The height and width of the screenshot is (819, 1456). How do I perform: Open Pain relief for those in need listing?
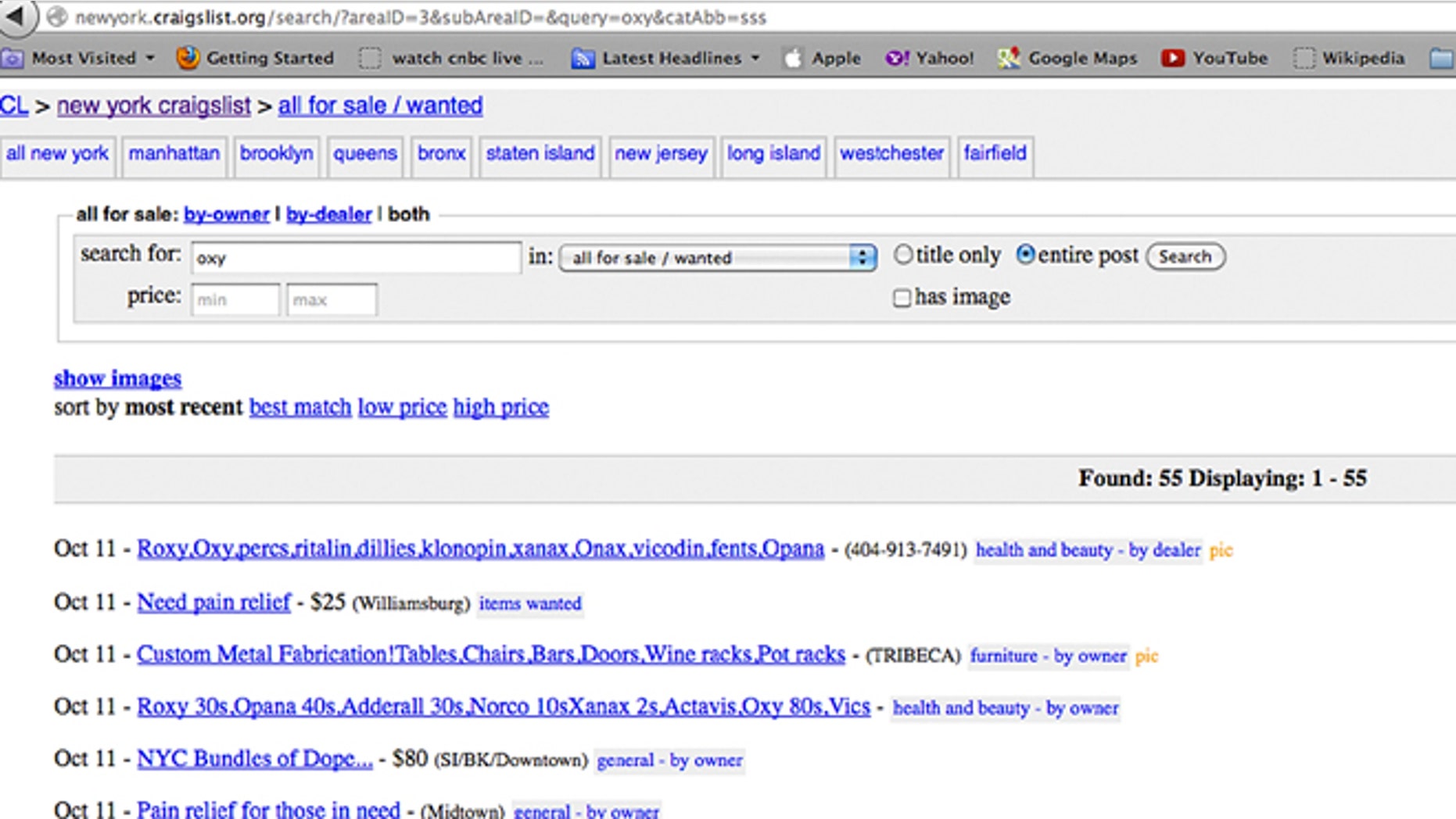(x=268, y=809)
